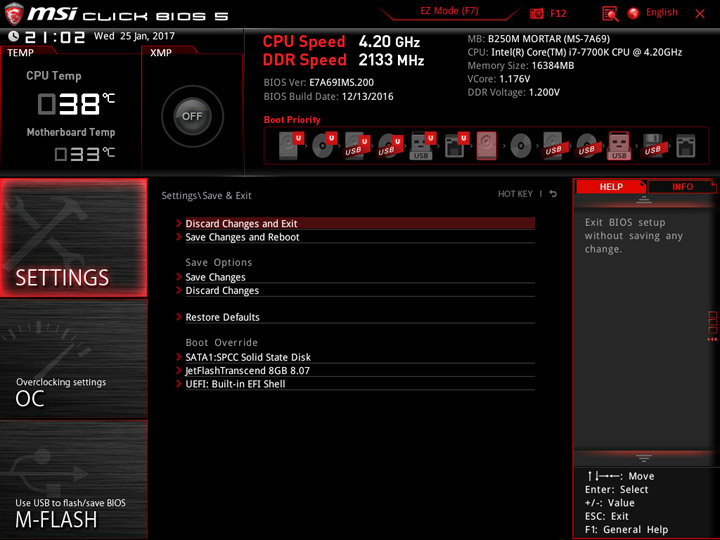The image size is (720, 540).
Task: Click the Motherboard Temp 33°C reading
Action: tap(84, 154)
